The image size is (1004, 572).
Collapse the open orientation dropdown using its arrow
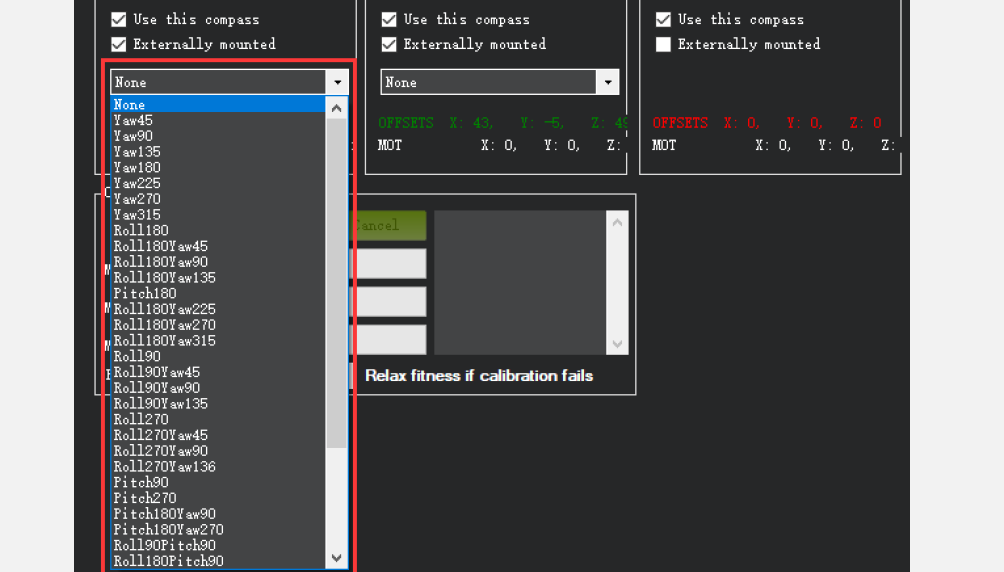click(337, 82)
